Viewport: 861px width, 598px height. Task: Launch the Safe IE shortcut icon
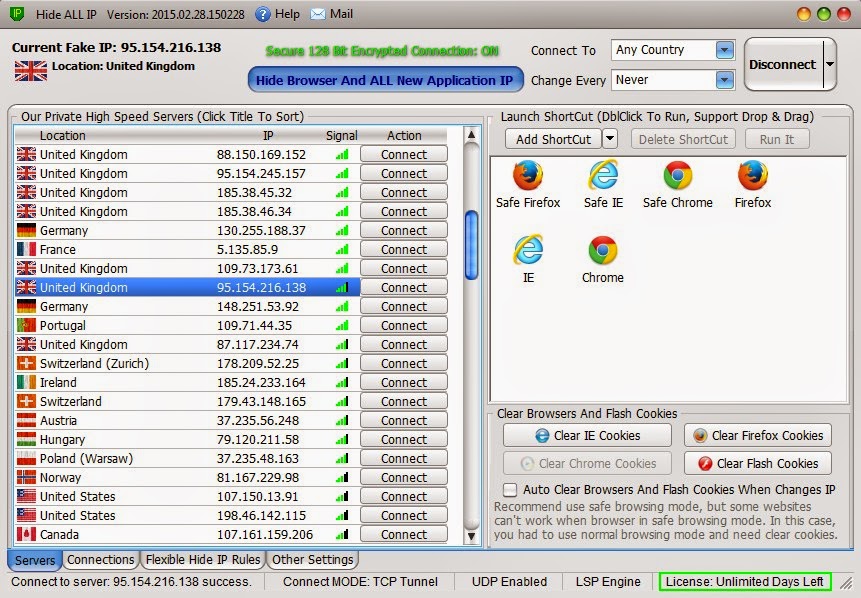coord(603,175)
